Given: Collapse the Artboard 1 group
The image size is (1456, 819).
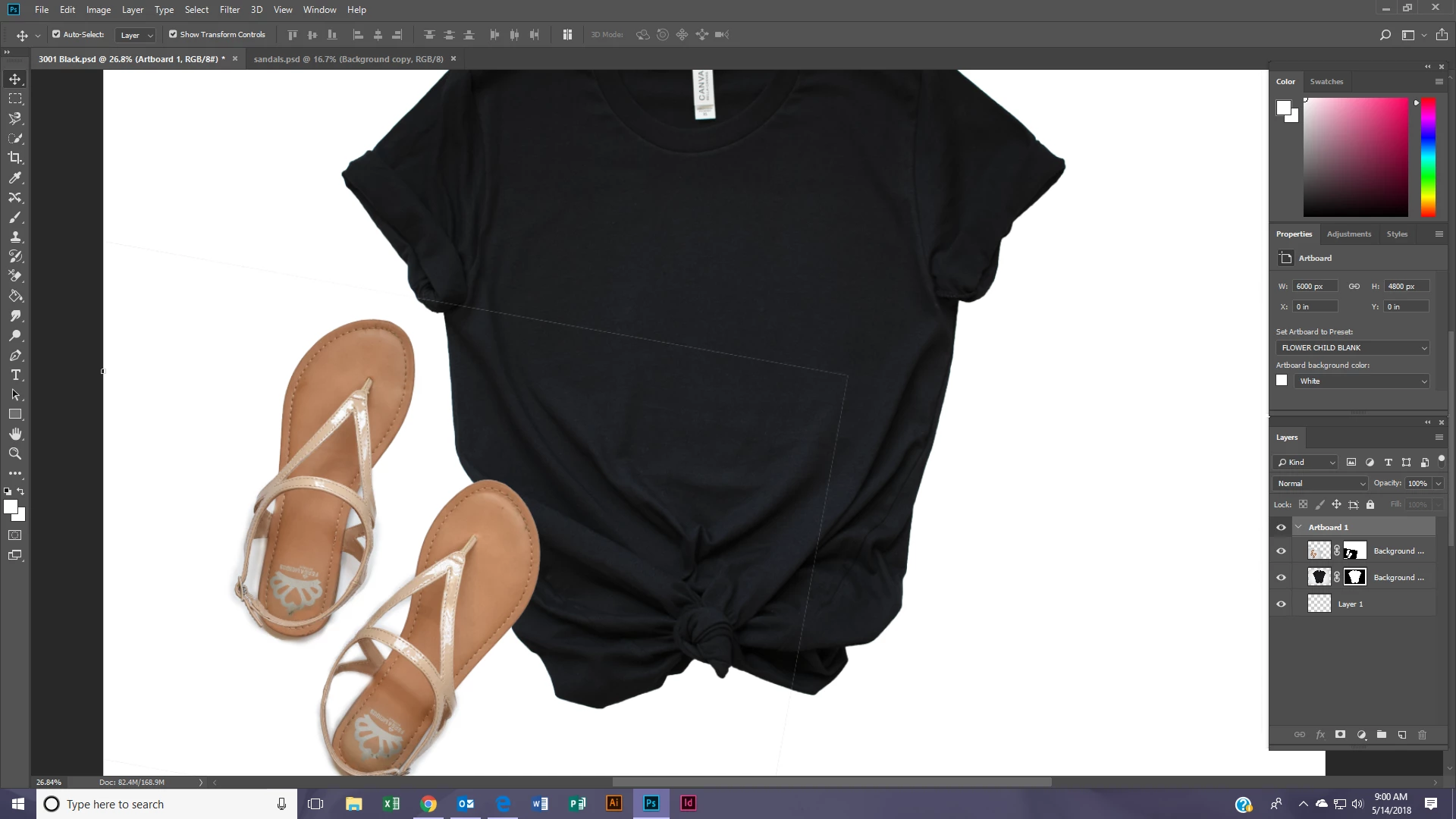Looking at the screenshot, I should pyautogui.click(x=1298, y=527).
